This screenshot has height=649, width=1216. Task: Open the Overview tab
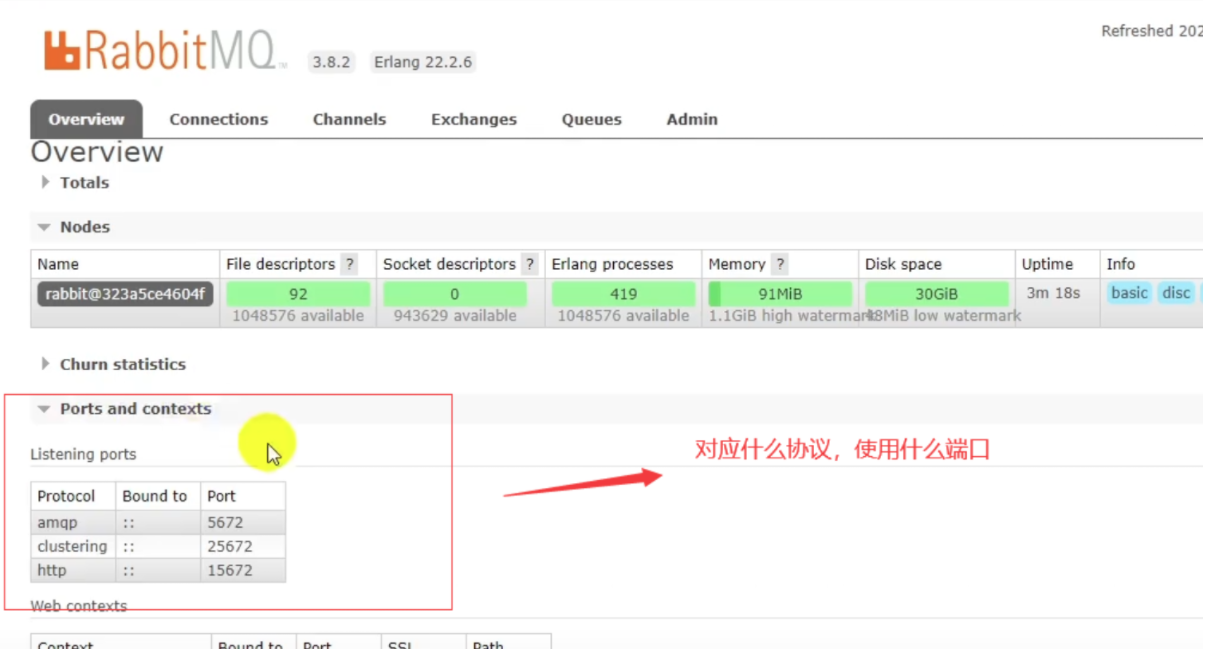(86, 119)
